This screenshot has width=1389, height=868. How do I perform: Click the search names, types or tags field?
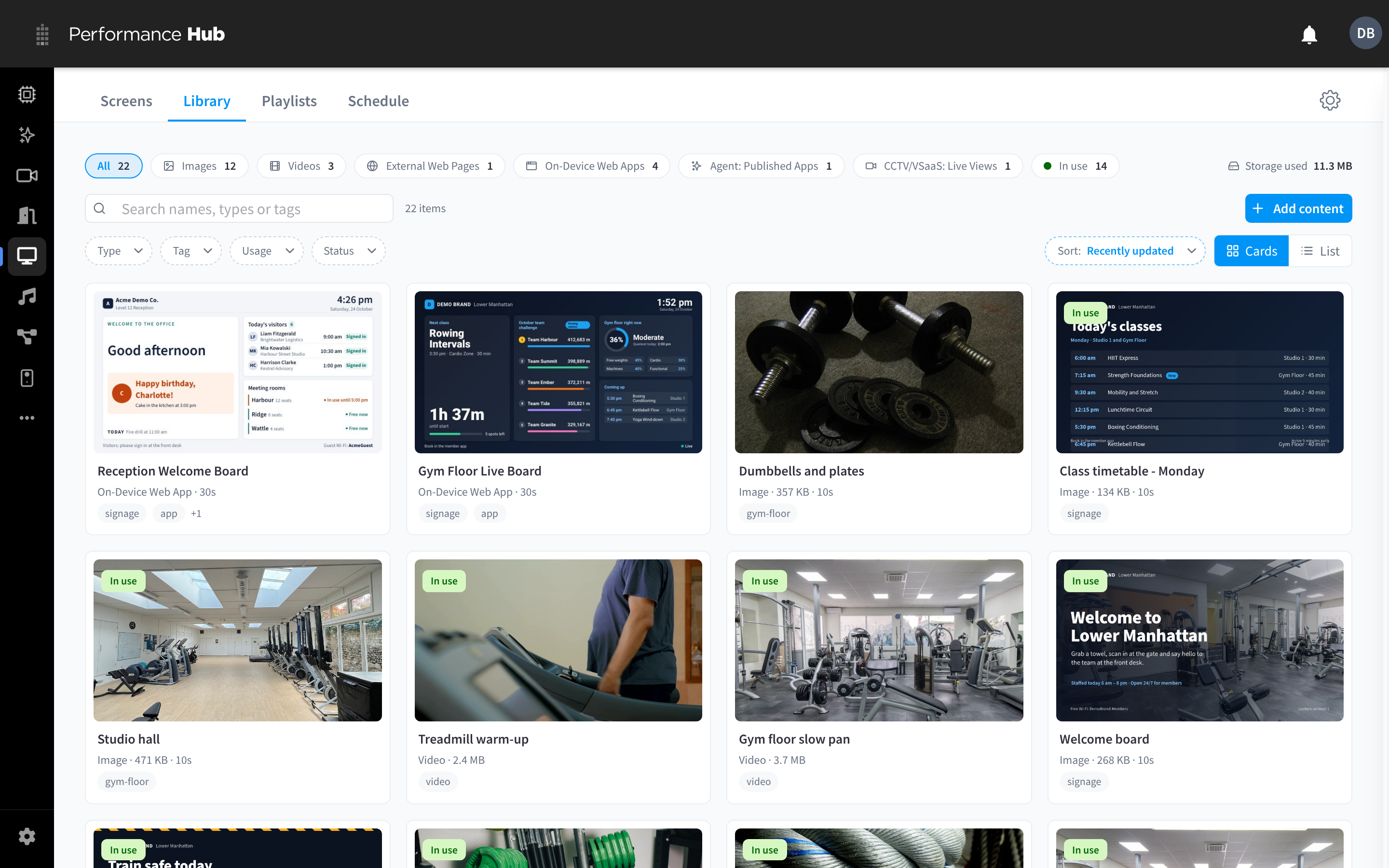pos(239,208)
